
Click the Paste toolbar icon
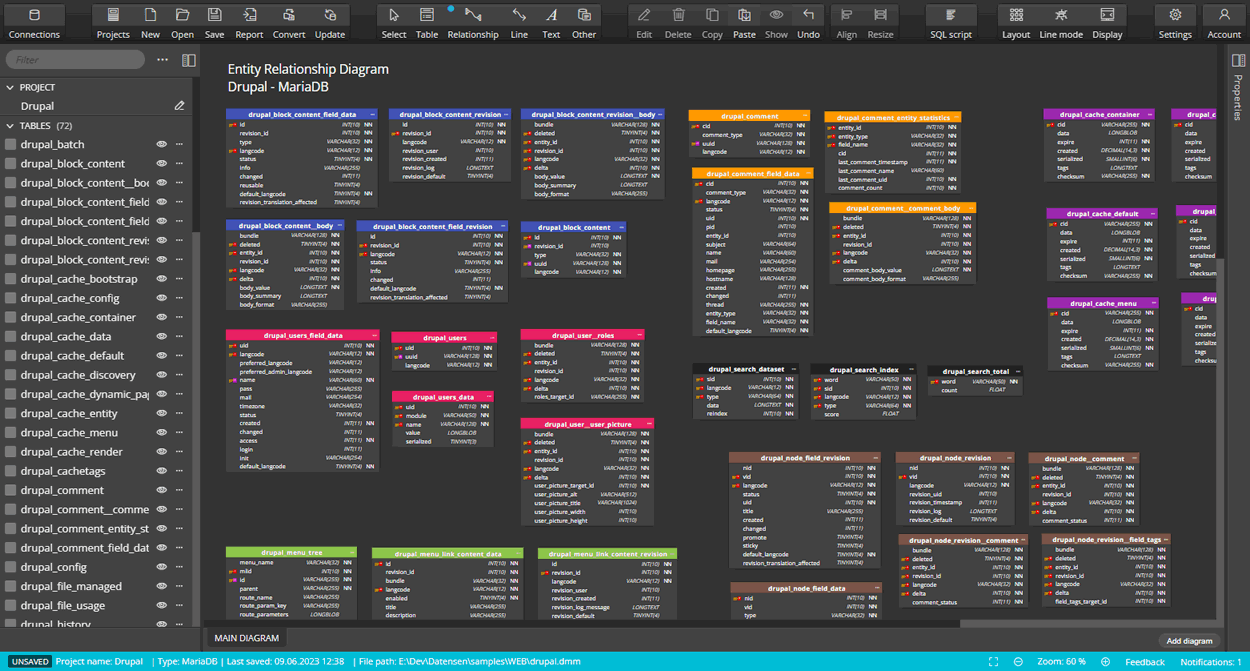(744, 23)
